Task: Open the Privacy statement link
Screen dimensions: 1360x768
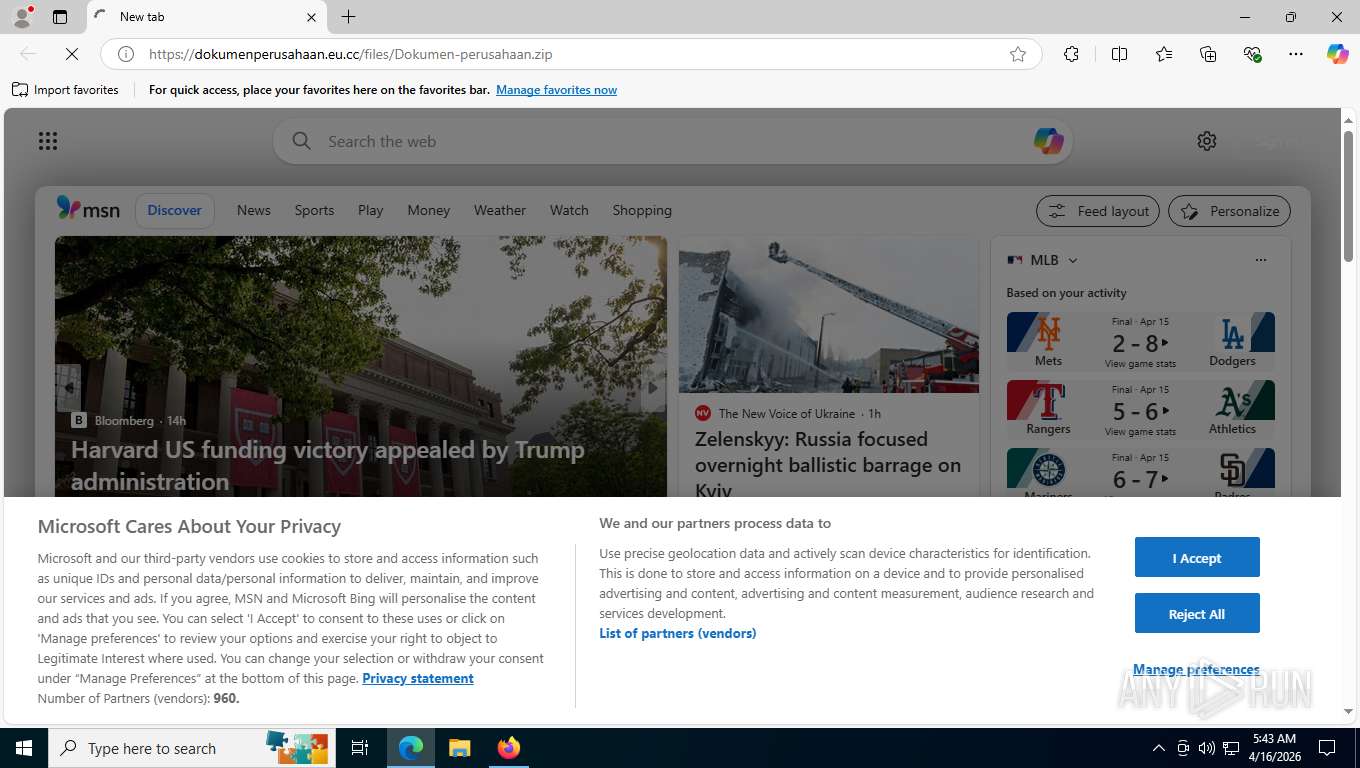Action: coord(418,678)
